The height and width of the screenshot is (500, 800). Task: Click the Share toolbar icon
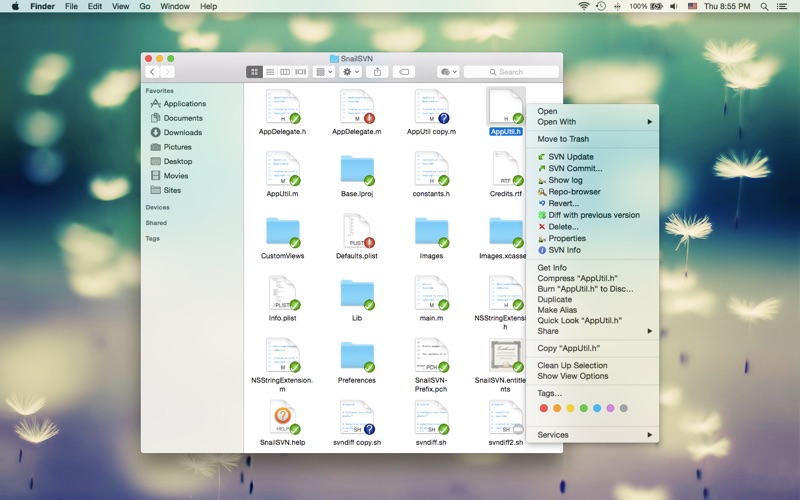pos(378,72)
